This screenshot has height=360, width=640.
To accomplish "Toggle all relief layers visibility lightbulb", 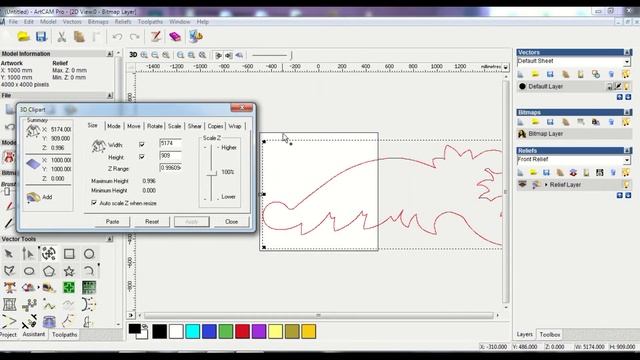I will [626, 173].
